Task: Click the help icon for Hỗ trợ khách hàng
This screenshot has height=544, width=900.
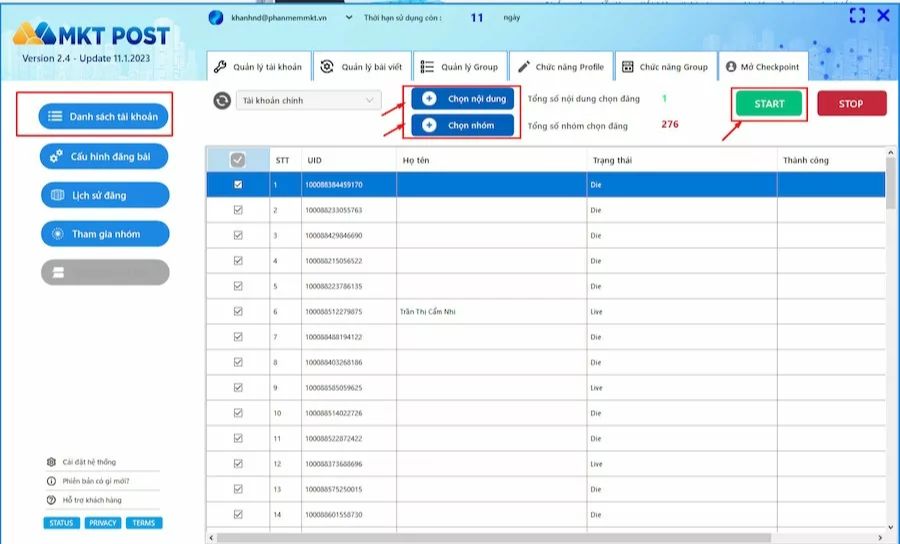Action: (51, 499)
